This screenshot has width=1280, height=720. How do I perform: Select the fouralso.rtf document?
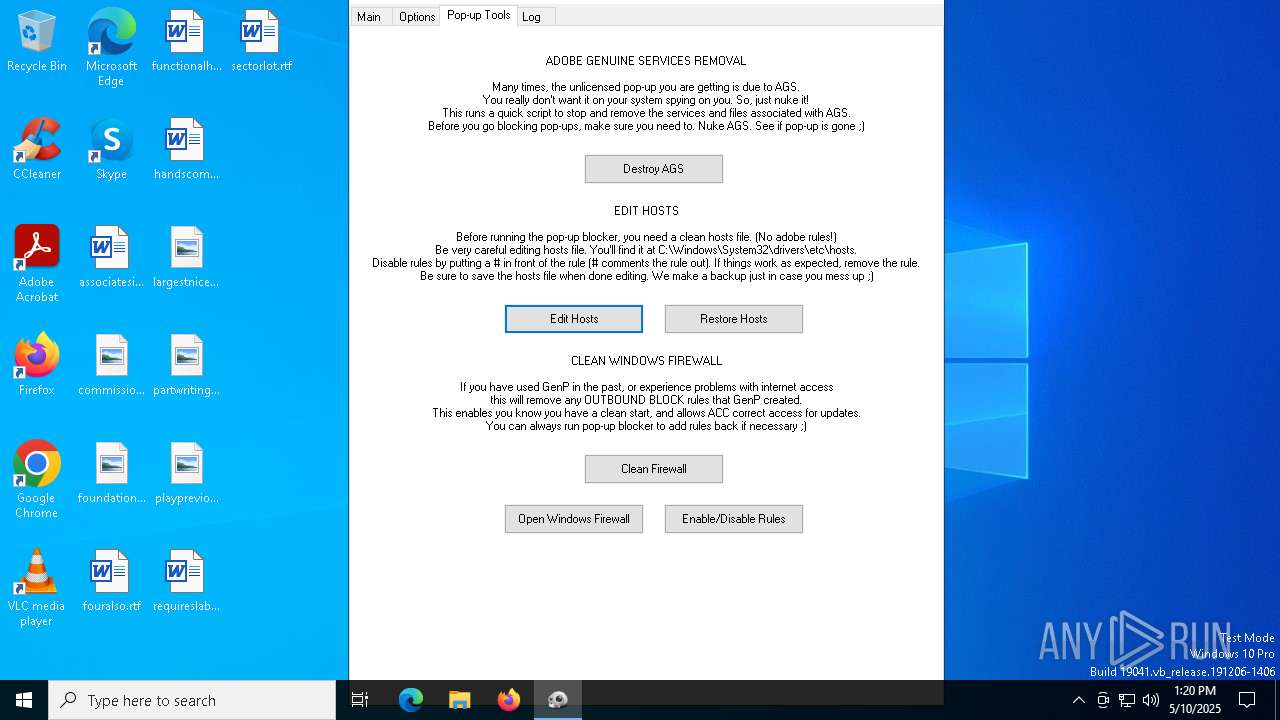pos(111,581)
